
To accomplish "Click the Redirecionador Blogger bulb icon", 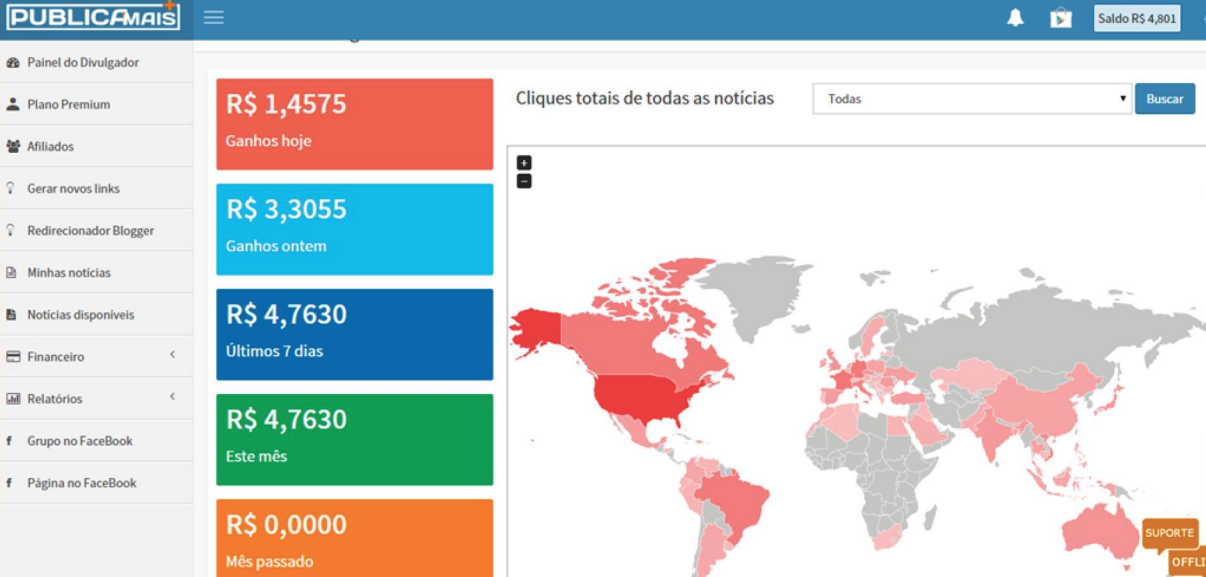I will coord(11,230).
